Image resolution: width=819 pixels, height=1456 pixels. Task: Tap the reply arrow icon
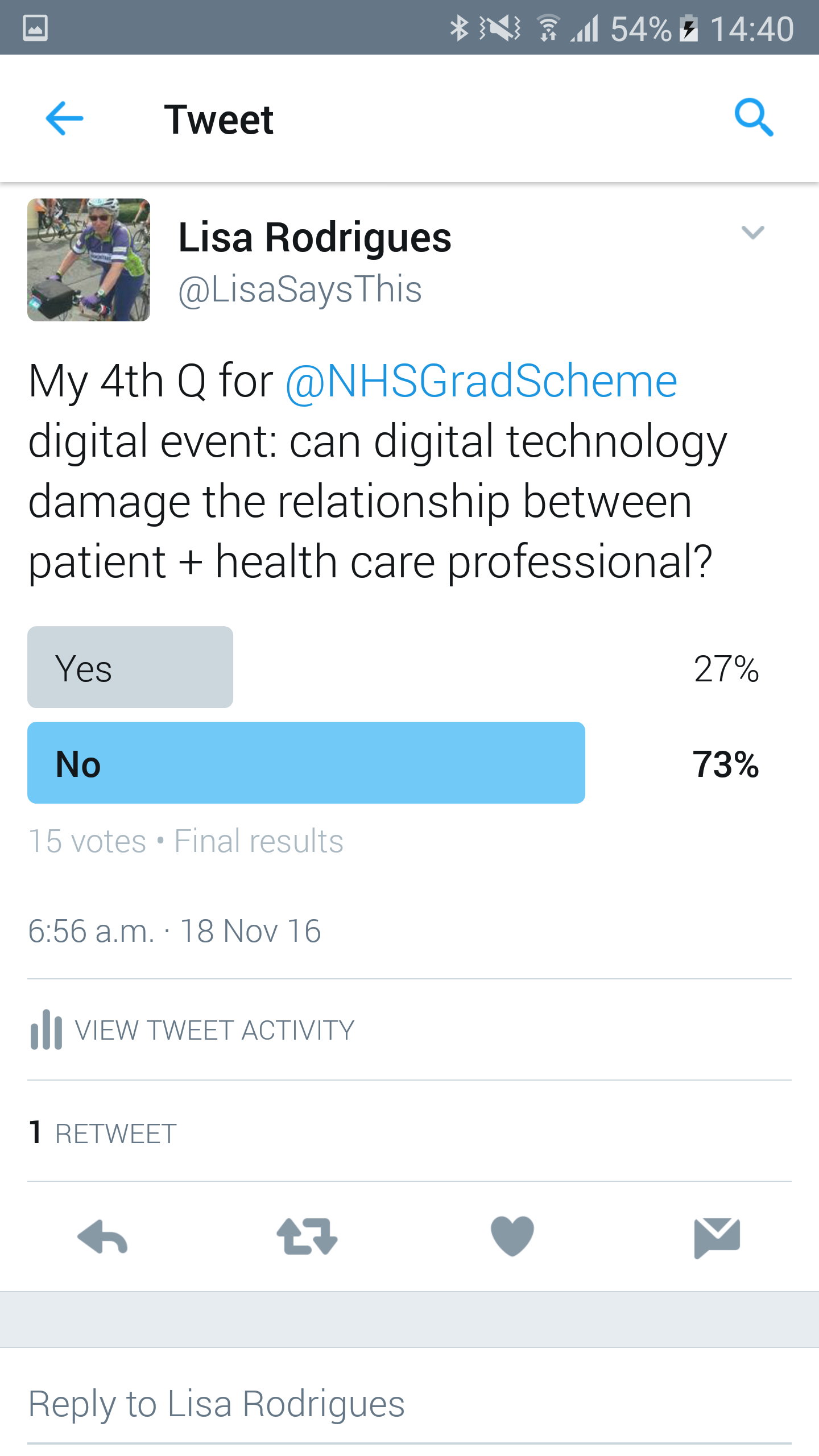[102, 1236]
